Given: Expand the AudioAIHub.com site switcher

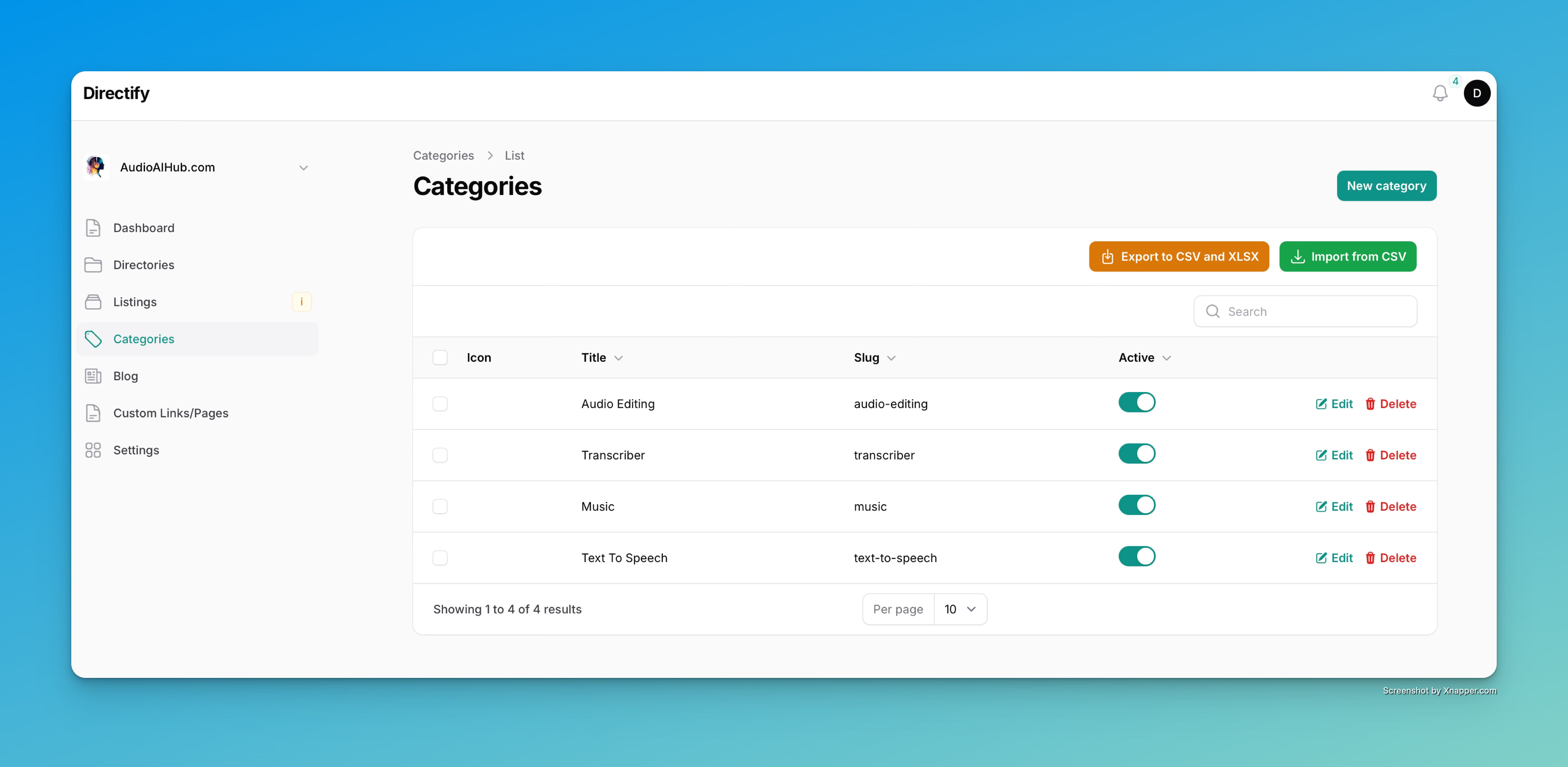Looking at the screenshot, I should (x=303, y=168).
